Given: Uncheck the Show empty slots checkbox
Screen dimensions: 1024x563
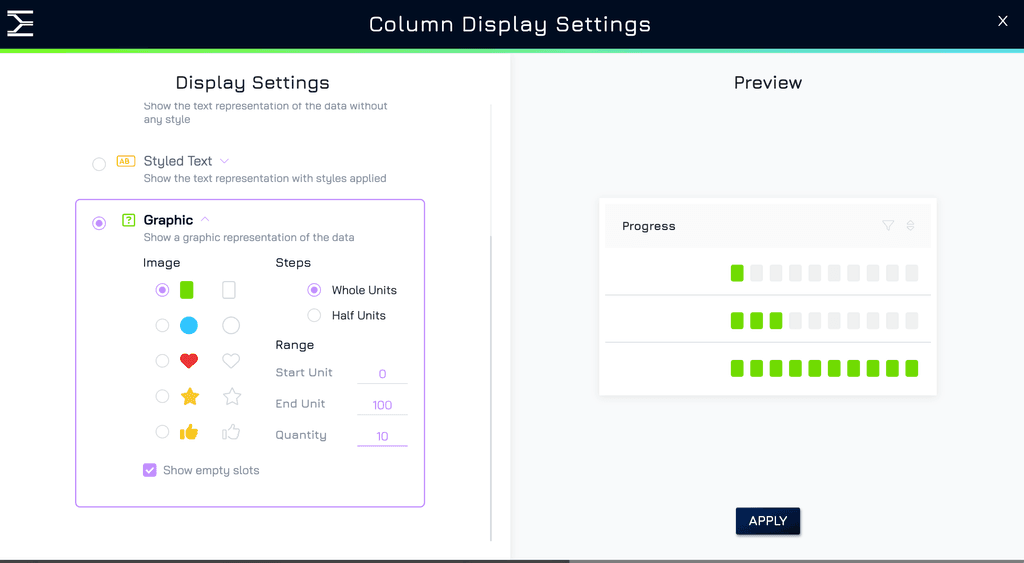Looking at the screenshot, I should click(x=150, y=470).
